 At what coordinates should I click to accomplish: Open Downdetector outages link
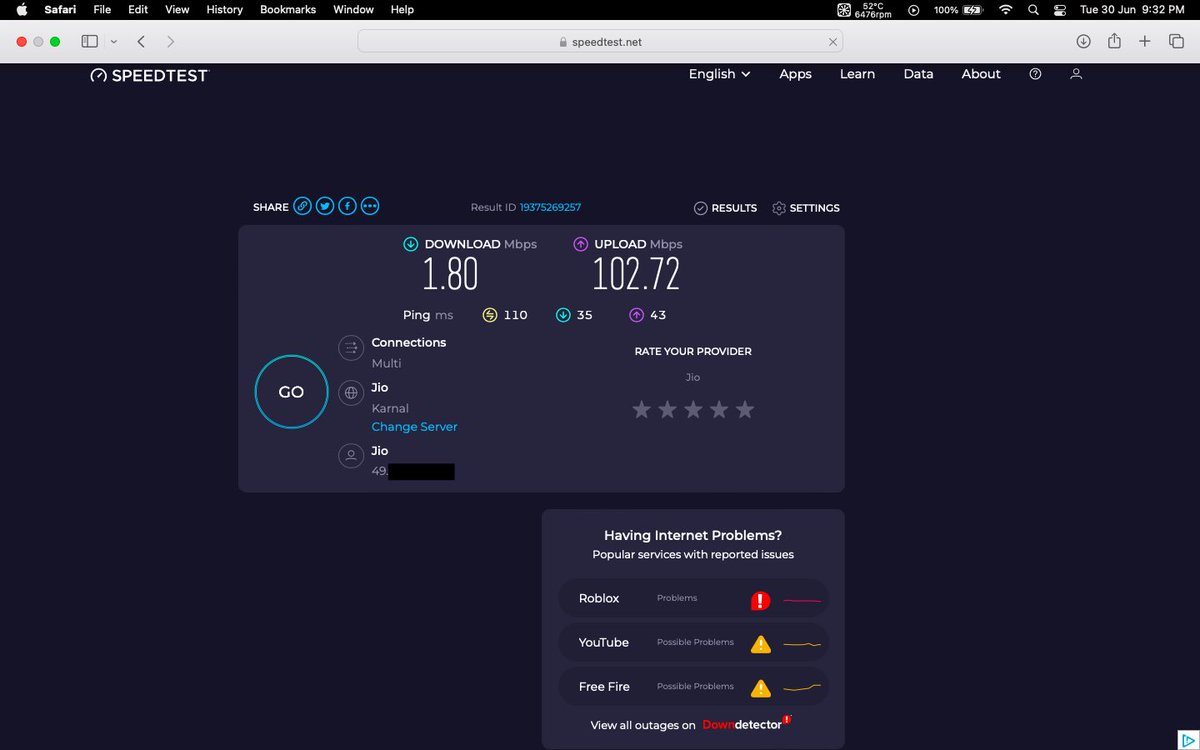pyautogui.click(x=746, y=724)
